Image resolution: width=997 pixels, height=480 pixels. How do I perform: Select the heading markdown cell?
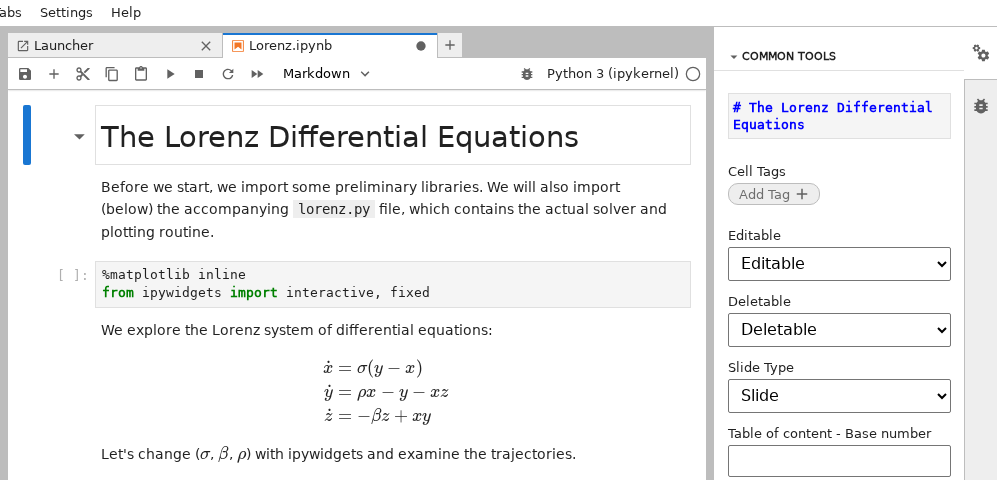point(392,135)
